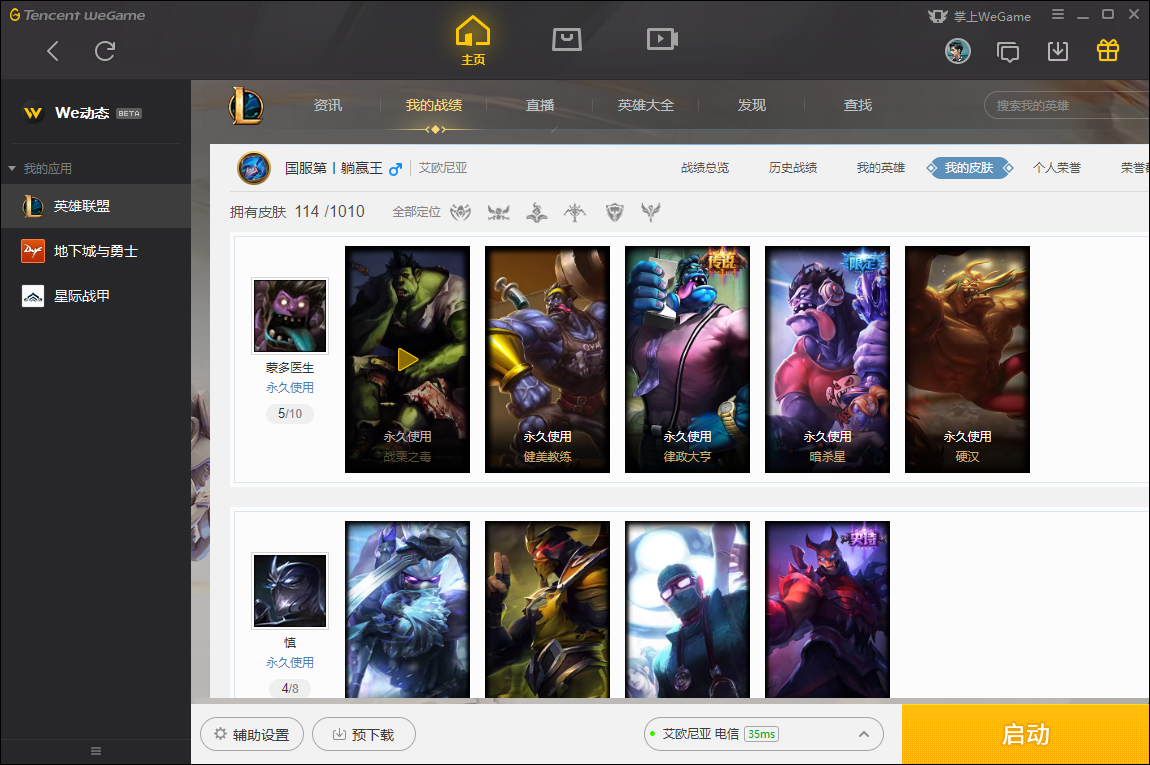Click the 5/10 skin count badge
The image size is (1150, 765).
[290, 414]
